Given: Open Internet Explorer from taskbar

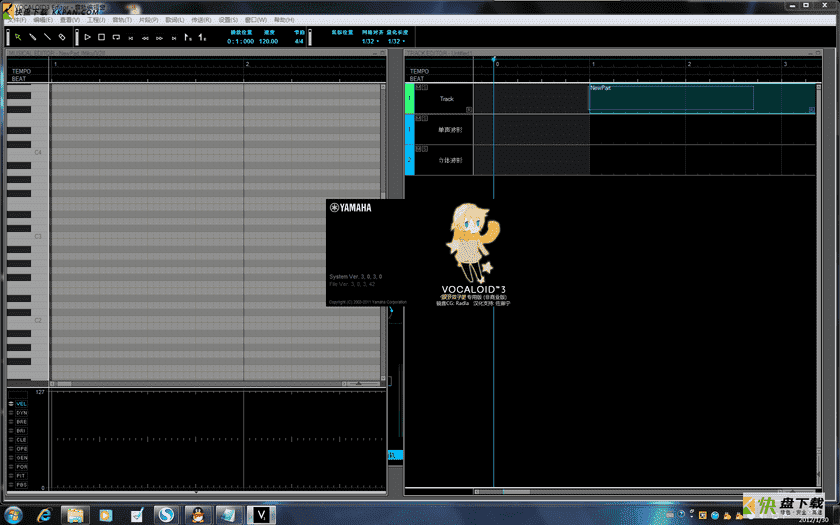Looking at the screenshot, I should pyautogui.click(x=44, y=515).
